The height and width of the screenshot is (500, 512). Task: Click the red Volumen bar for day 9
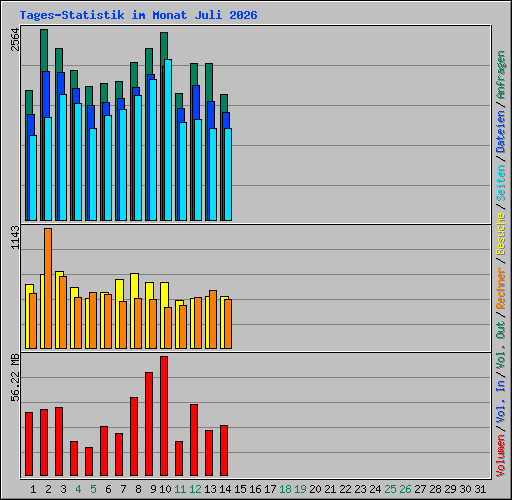(x=149, y=424)
